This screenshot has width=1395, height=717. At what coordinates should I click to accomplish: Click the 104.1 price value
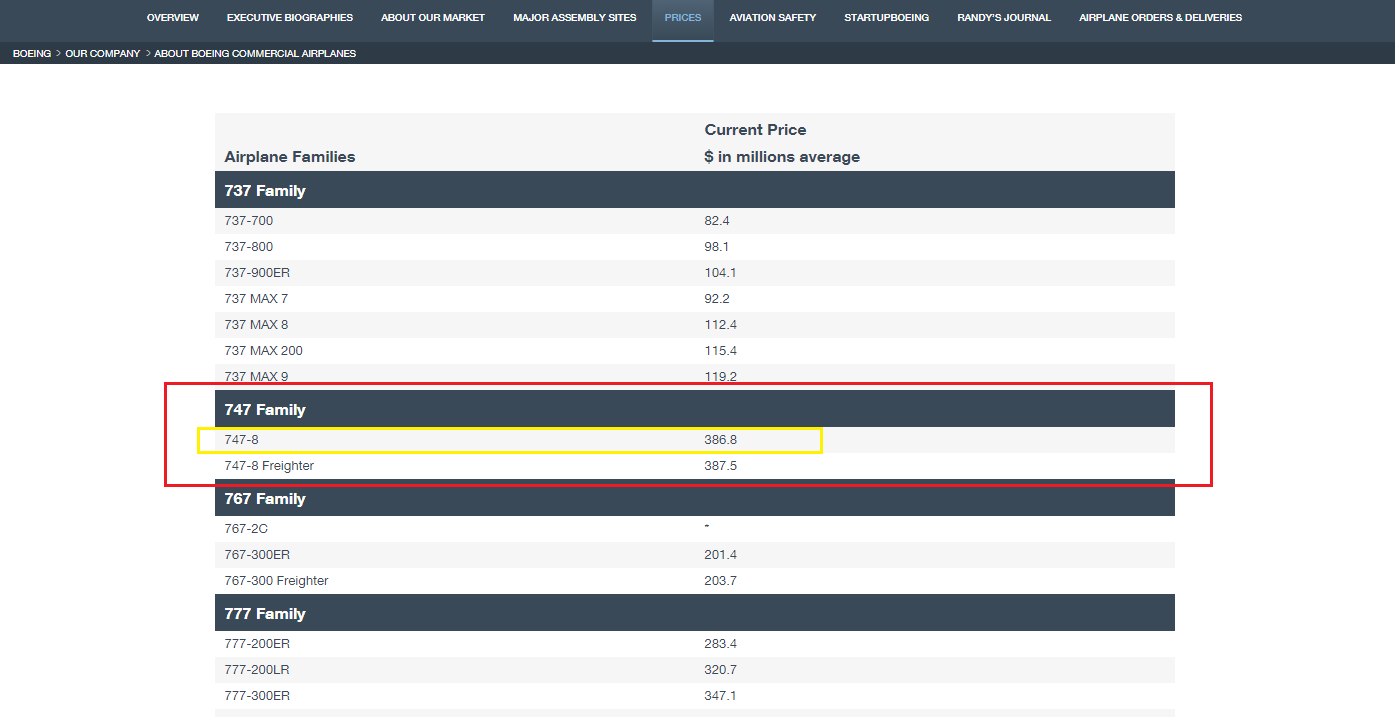pyautogui.click(x=721, y=273)
